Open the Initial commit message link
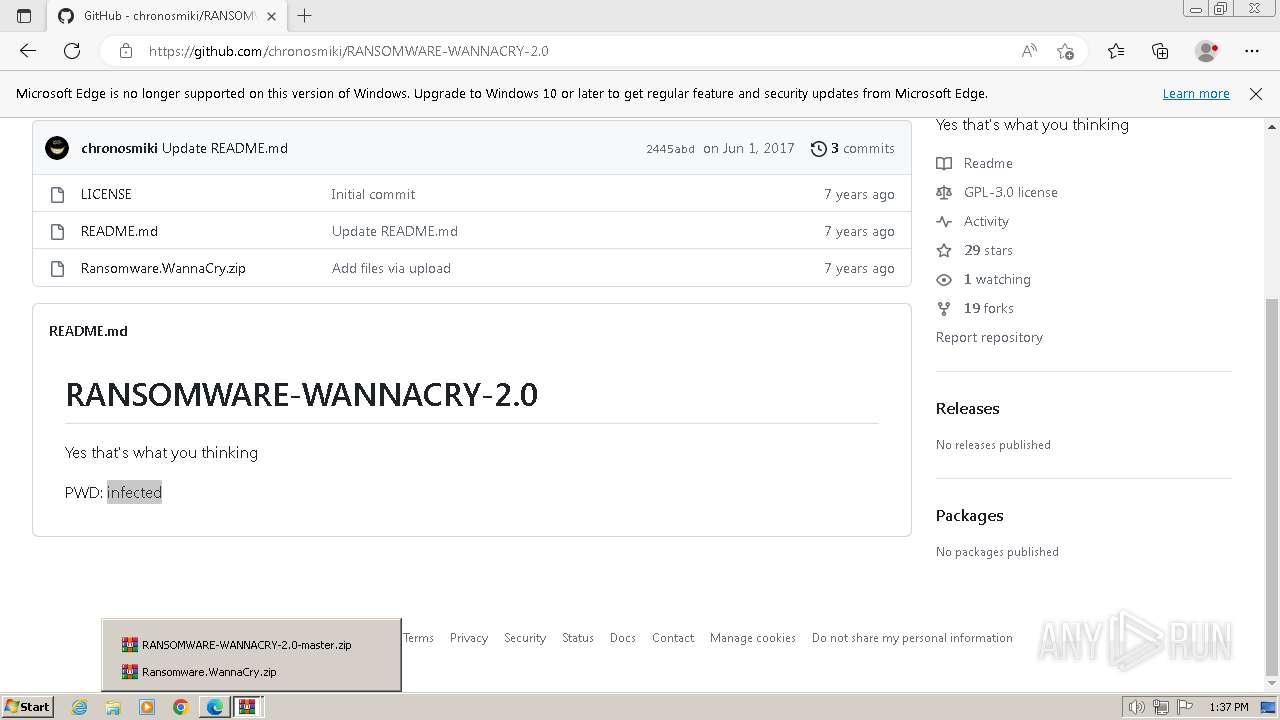Screen dimensions: 1280x720 (x=373, y=194)
